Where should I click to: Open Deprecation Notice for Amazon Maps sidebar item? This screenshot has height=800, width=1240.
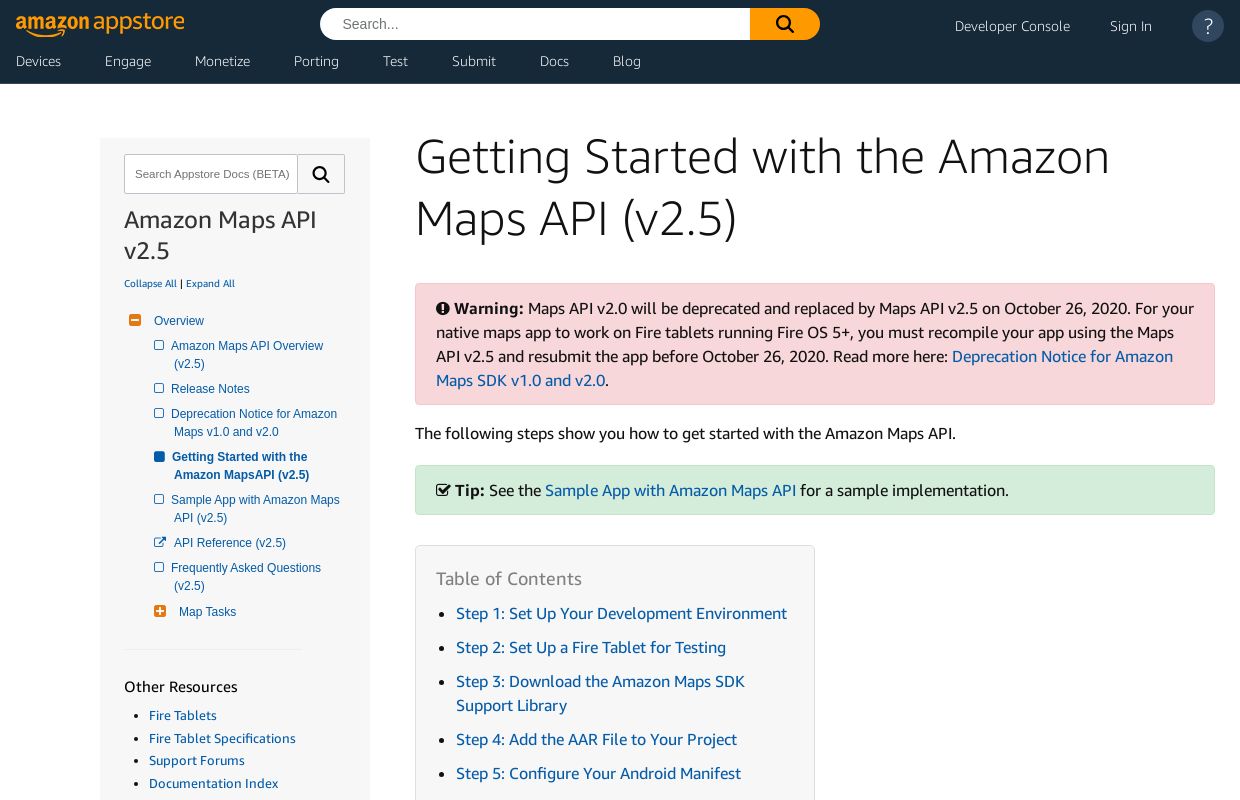(254, 423)
